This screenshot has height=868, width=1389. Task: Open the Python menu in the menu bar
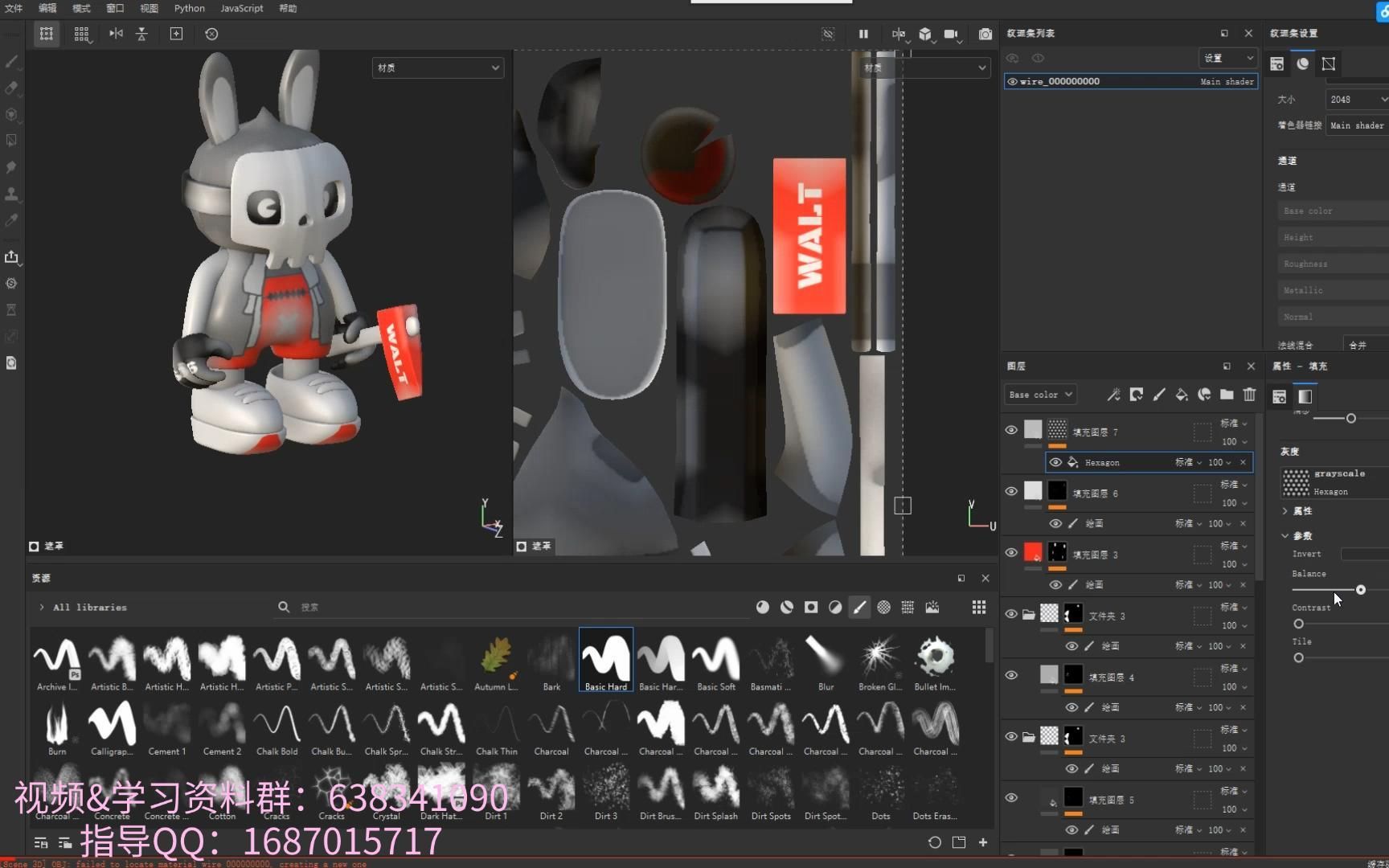click(x=190, y=8)
